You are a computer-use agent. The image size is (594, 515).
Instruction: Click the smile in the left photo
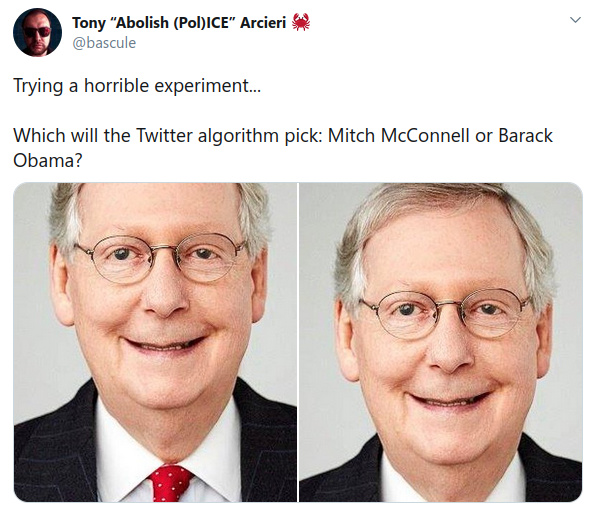click(164, 343)
